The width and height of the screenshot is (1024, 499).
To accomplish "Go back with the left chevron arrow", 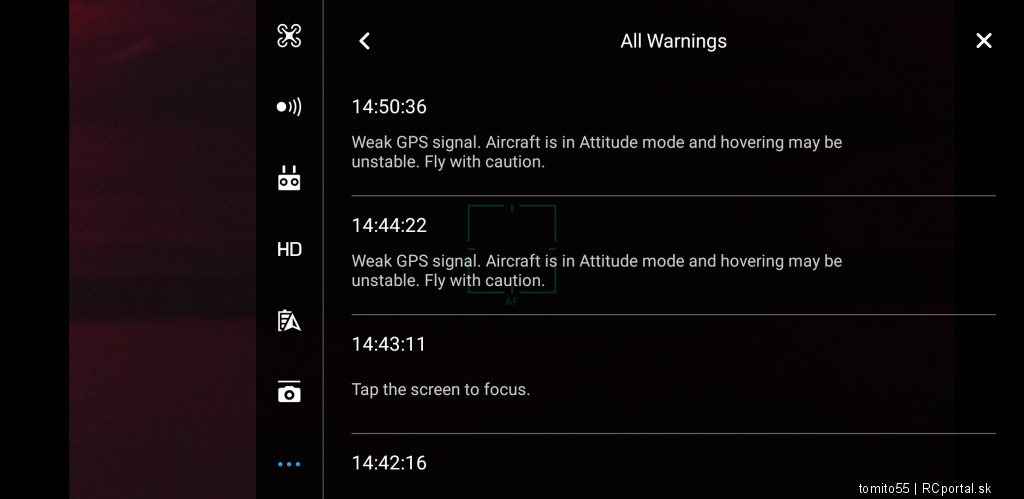I will coord(364,41).
